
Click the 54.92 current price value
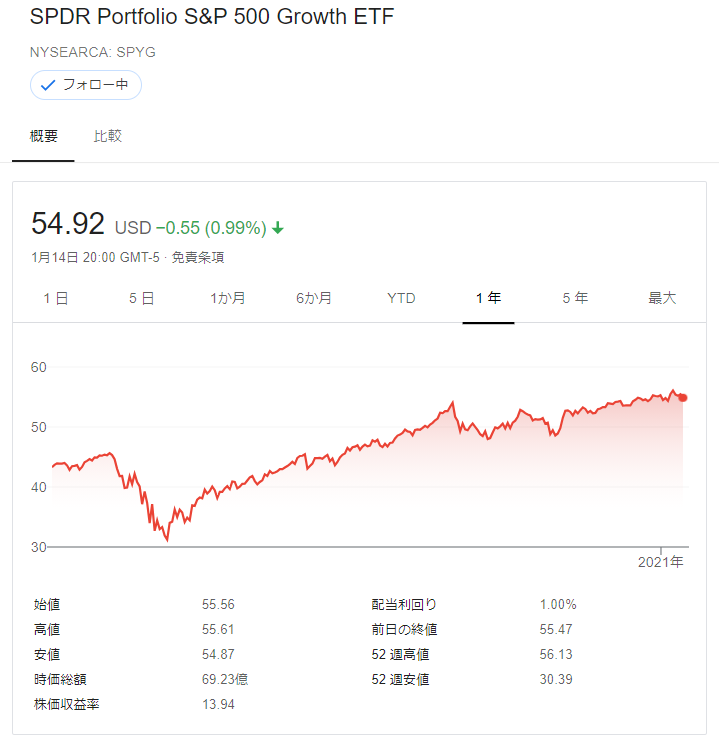pos(68,224)
